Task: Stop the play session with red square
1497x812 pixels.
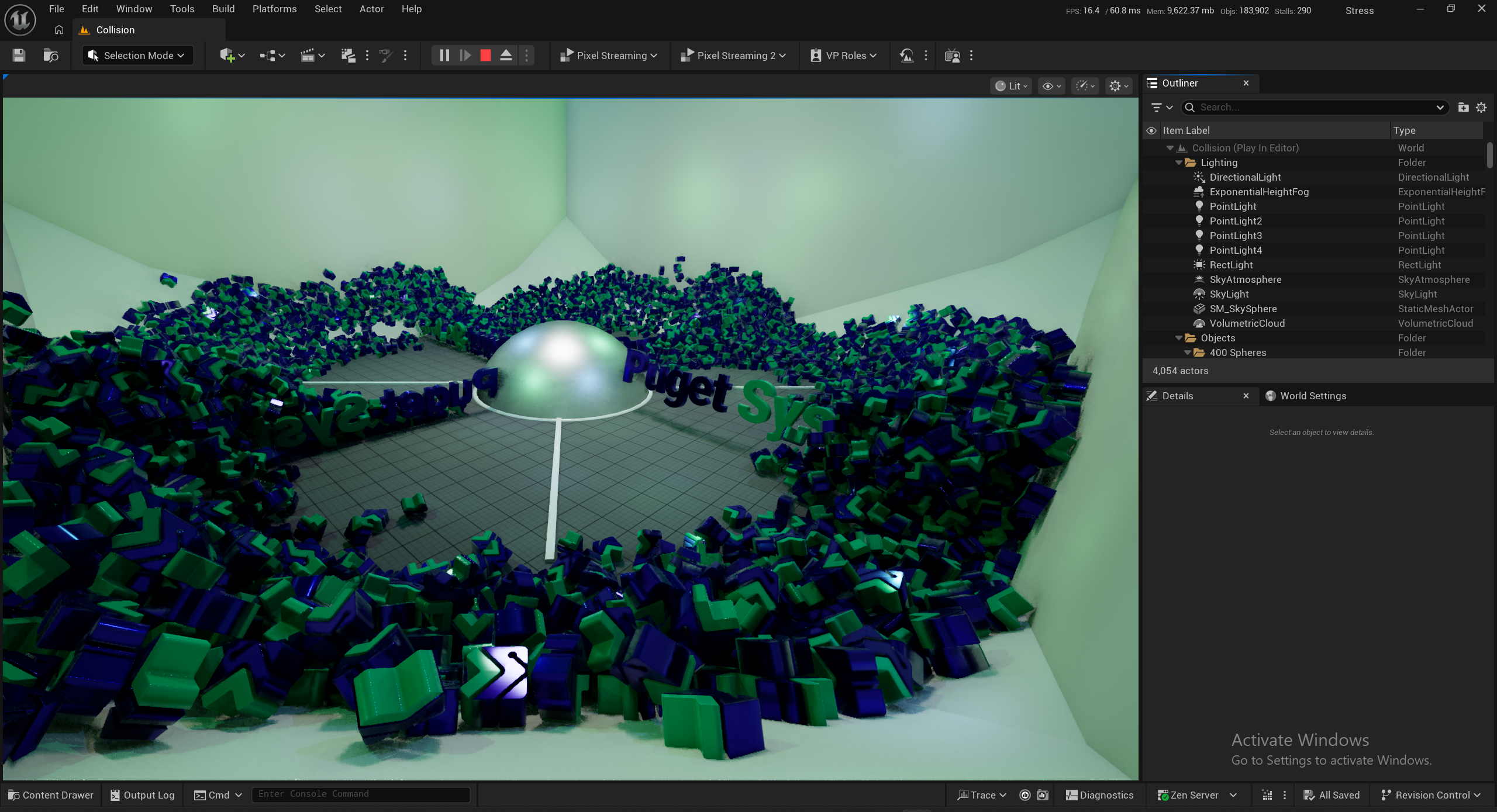Action: tap(485, 56)
